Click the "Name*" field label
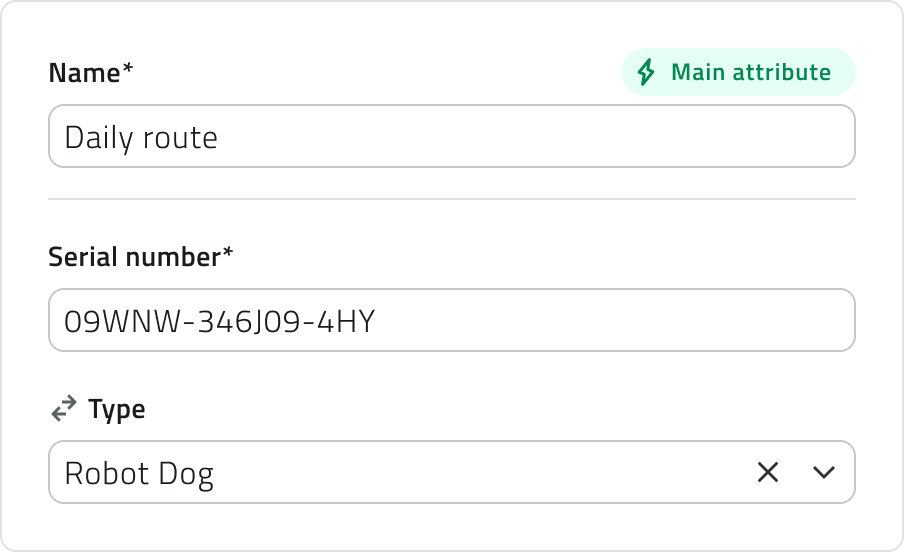Screen dimensions: 904x552 click(x=85, y=73)
